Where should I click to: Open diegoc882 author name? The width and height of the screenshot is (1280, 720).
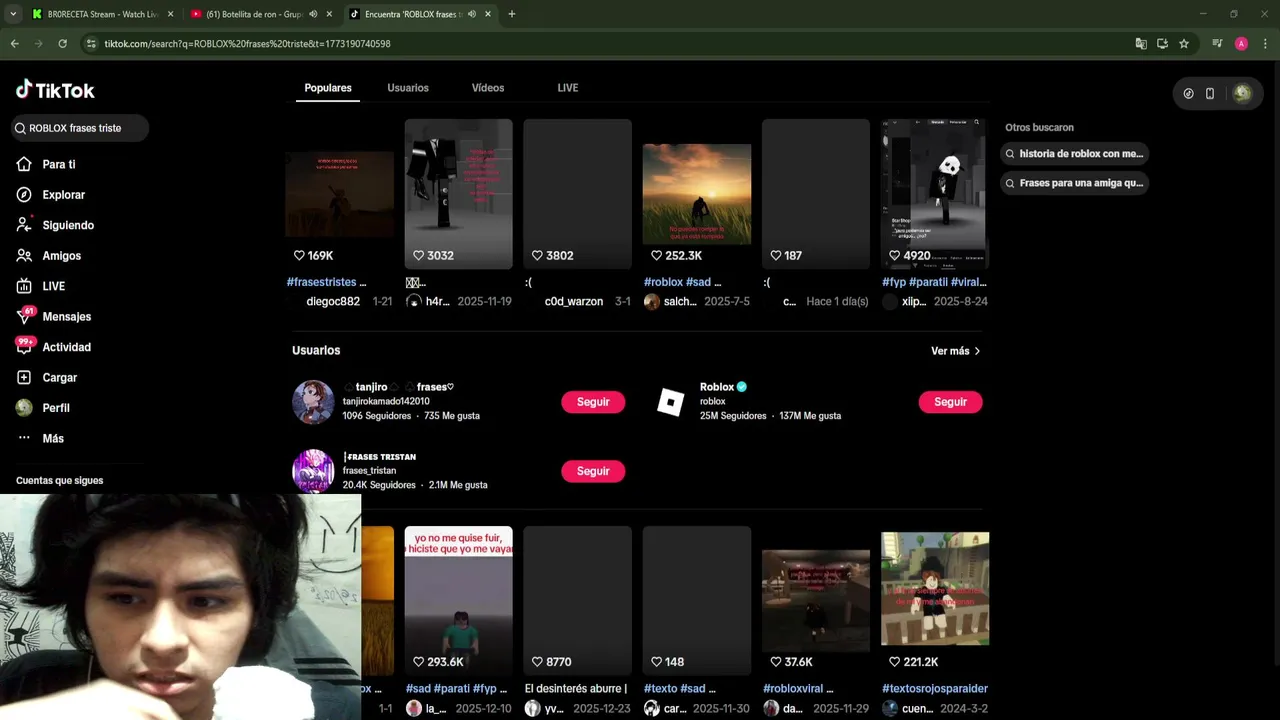(x=333, y=302)
